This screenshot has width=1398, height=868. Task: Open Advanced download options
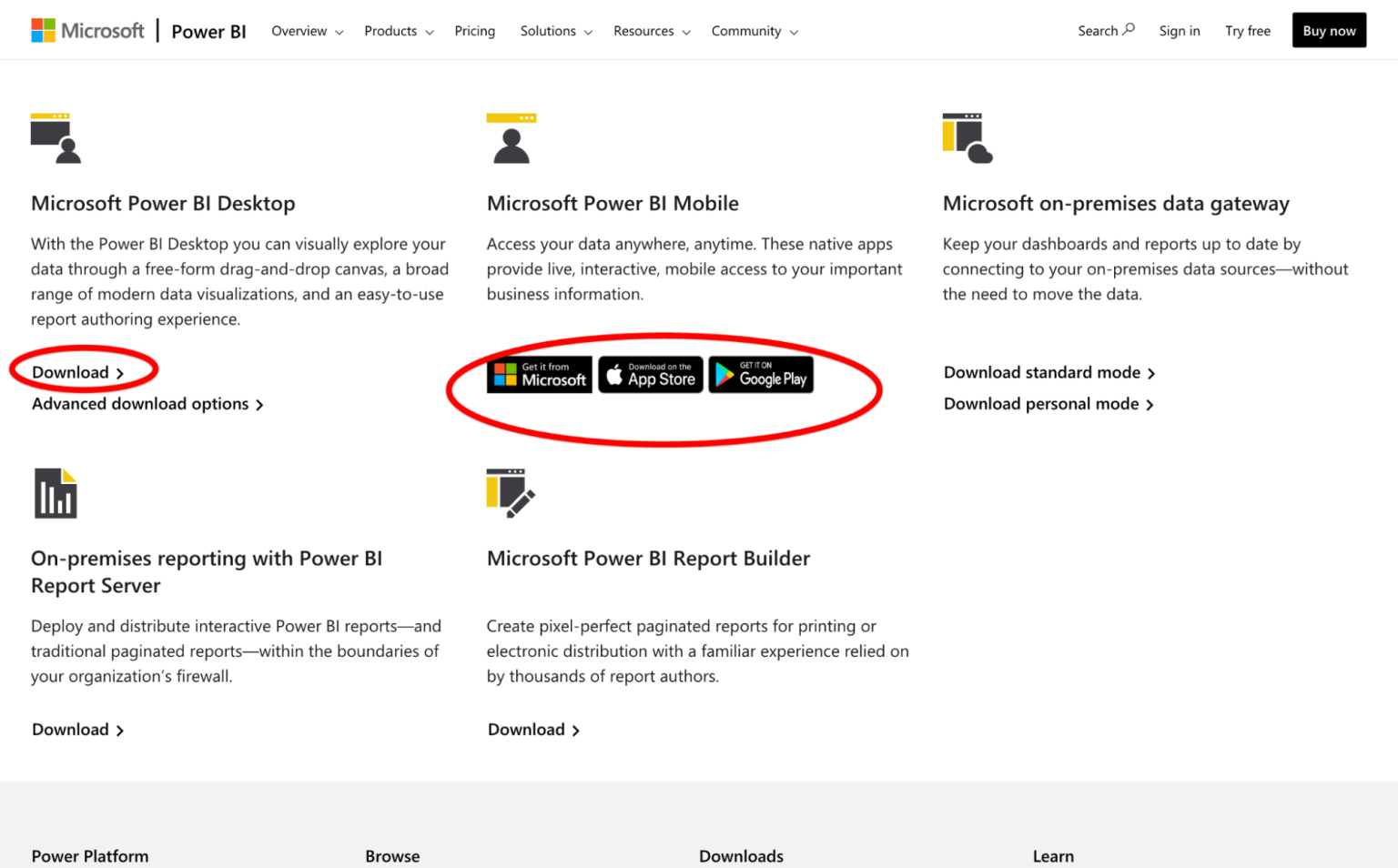click(140, 403)
